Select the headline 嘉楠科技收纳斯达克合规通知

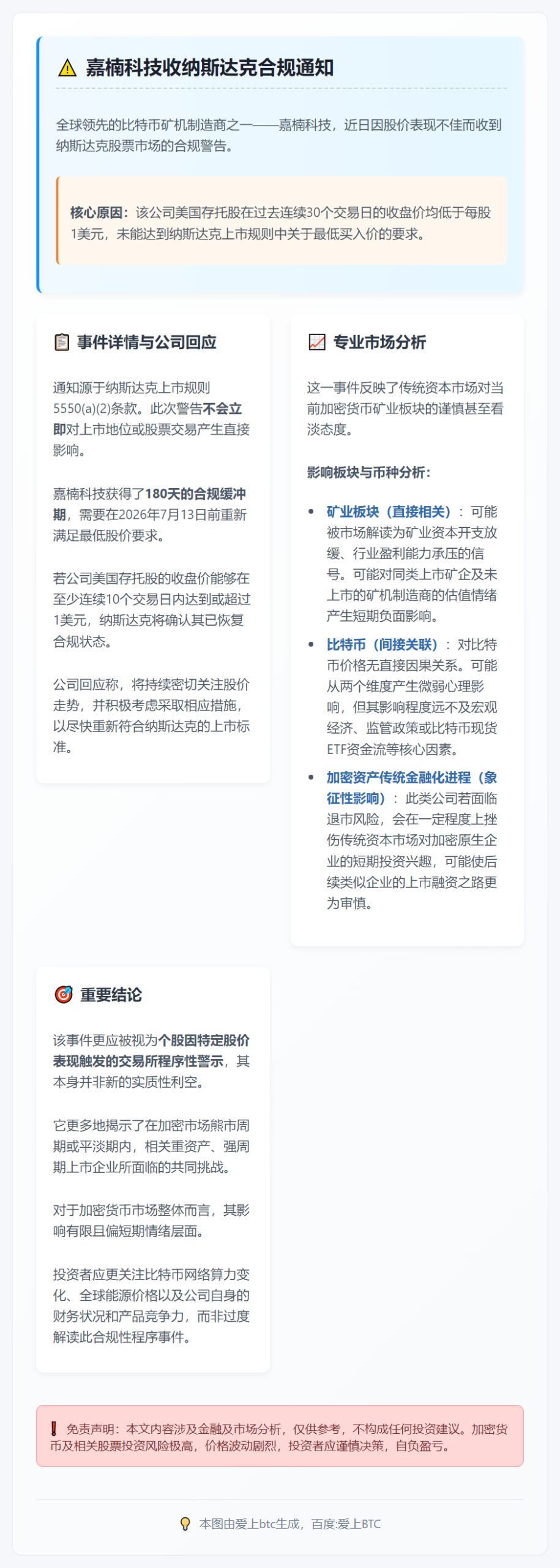209,67
